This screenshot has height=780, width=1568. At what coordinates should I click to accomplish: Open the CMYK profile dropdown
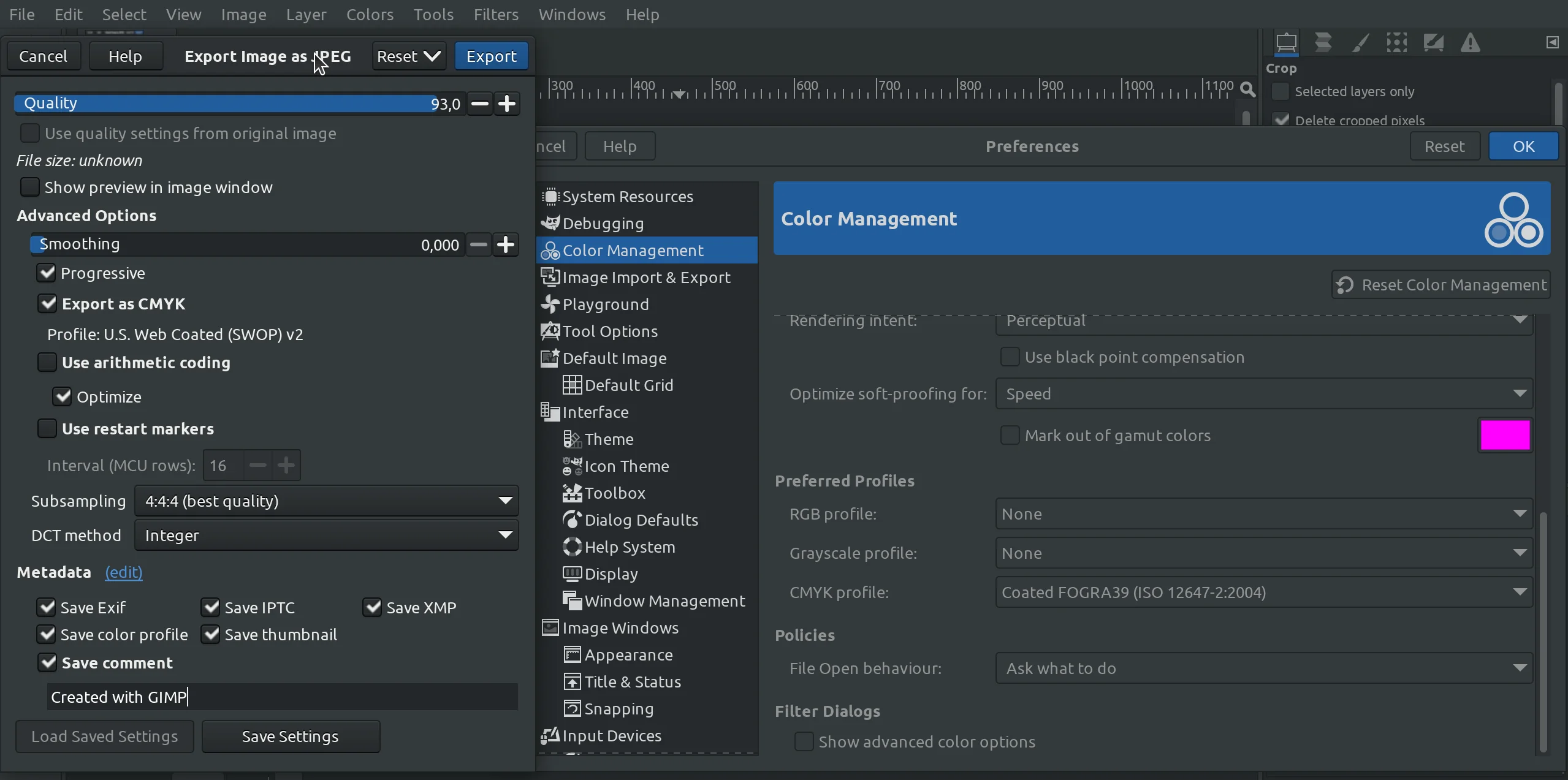pos(1264,593)
